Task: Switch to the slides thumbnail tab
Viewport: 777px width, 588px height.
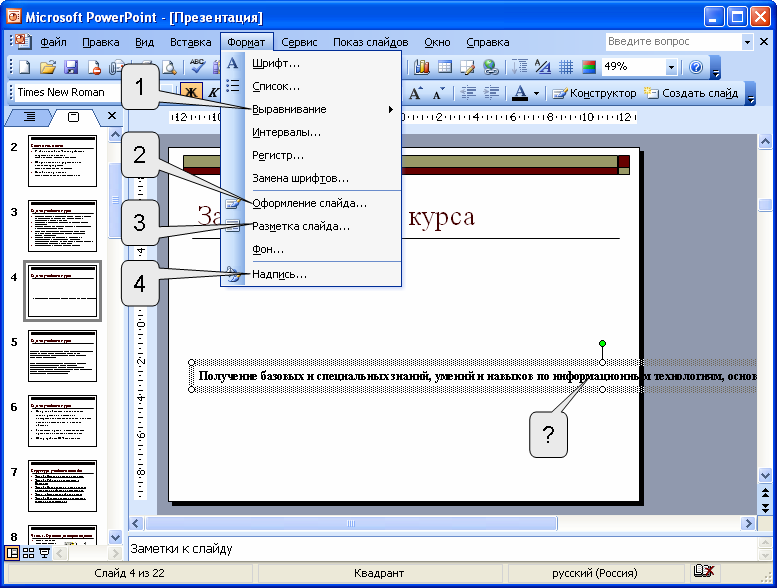Action: coord(73,117)
